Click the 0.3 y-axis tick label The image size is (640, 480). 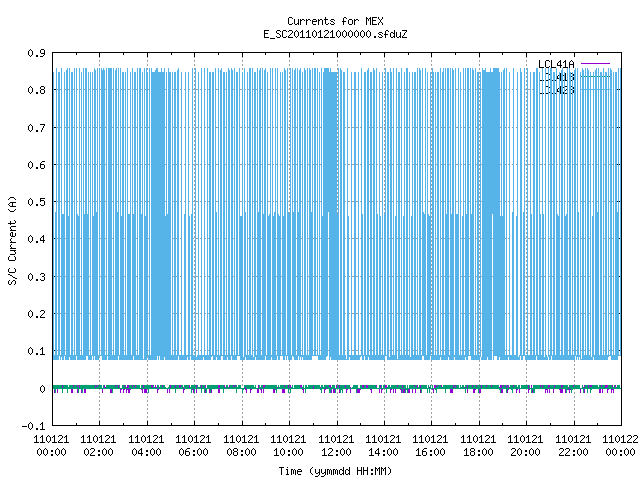(x=36, y=277)
